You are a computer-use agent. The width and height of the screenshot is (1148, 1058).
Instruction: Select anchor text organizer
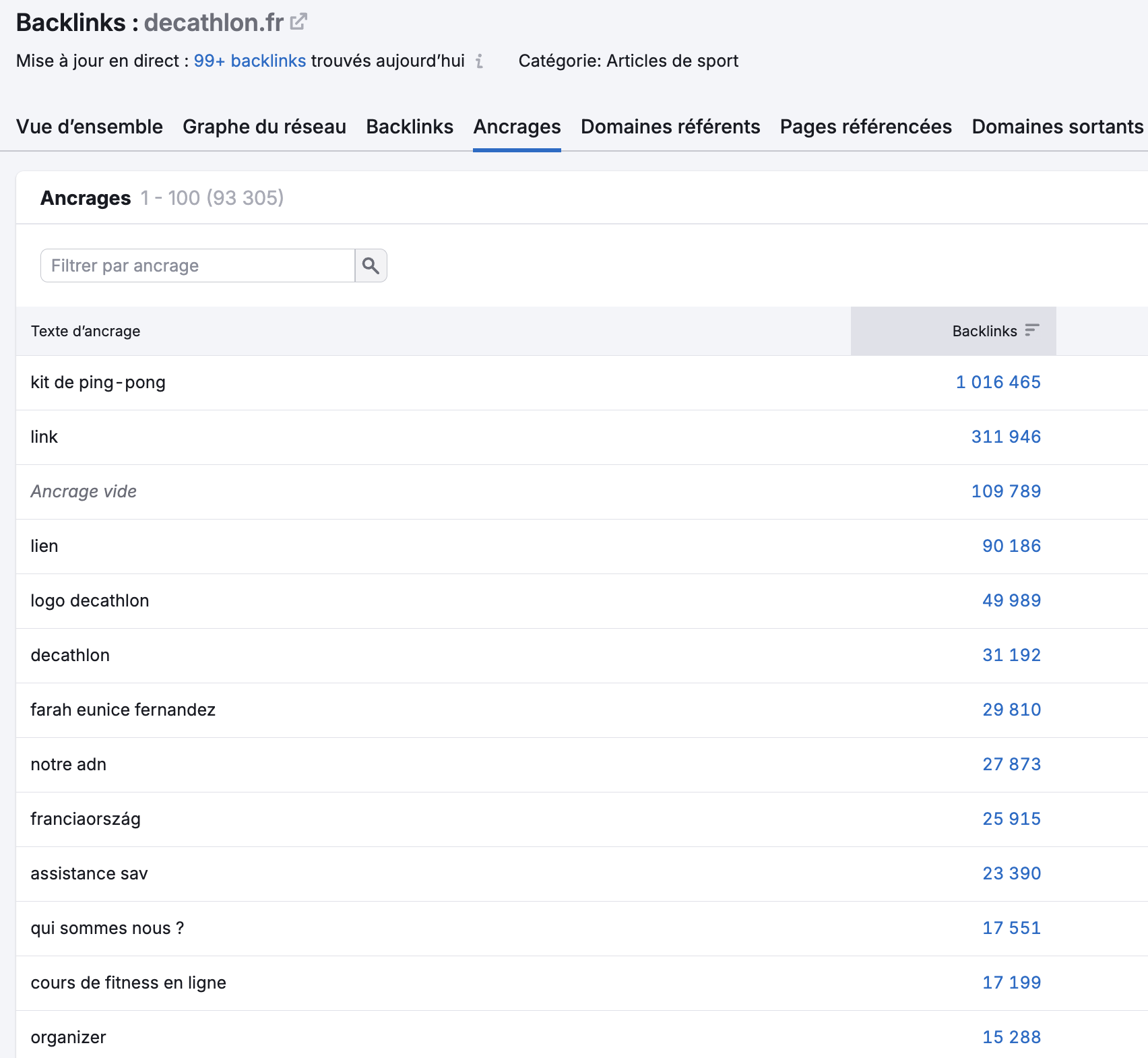(x=68, y=1037)
